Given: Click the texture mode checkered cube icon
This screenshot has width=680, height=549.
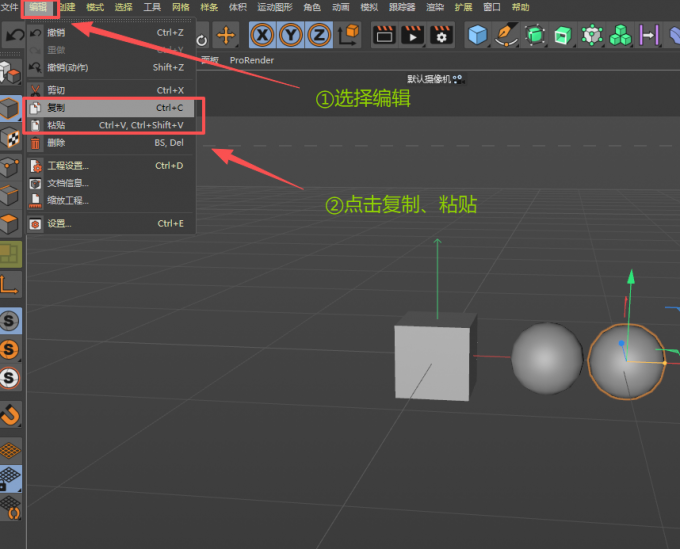Looking at the screenshot, I should 10,137.
